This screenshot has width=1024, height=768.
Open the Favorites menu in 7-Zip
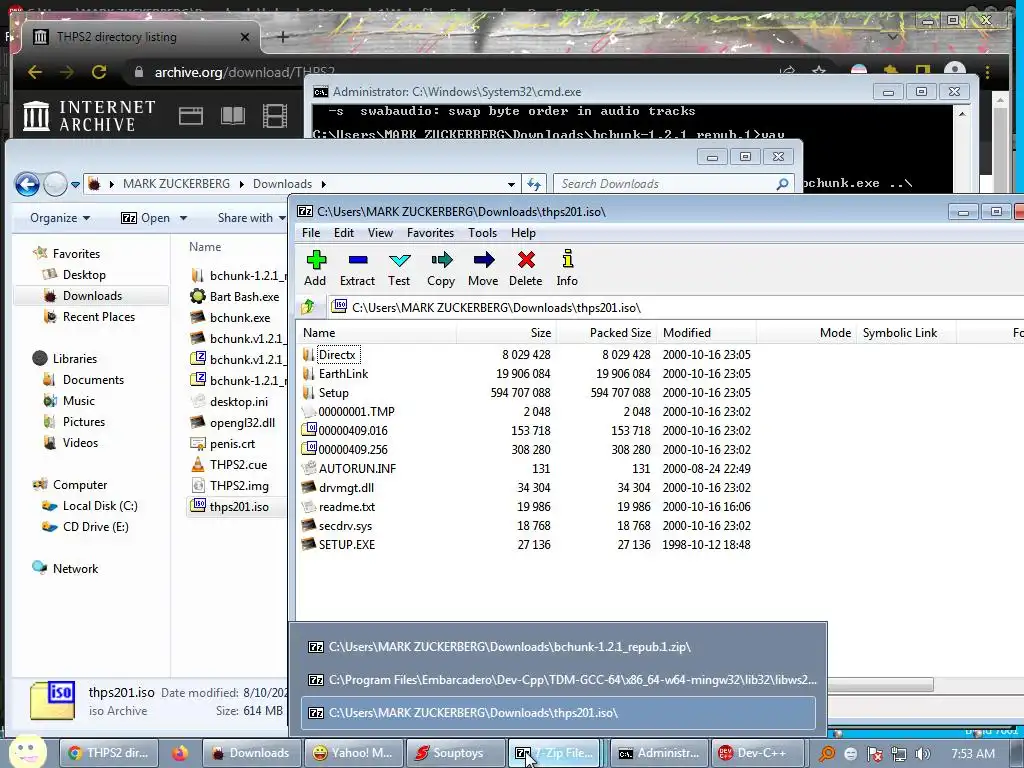[430, 233]
